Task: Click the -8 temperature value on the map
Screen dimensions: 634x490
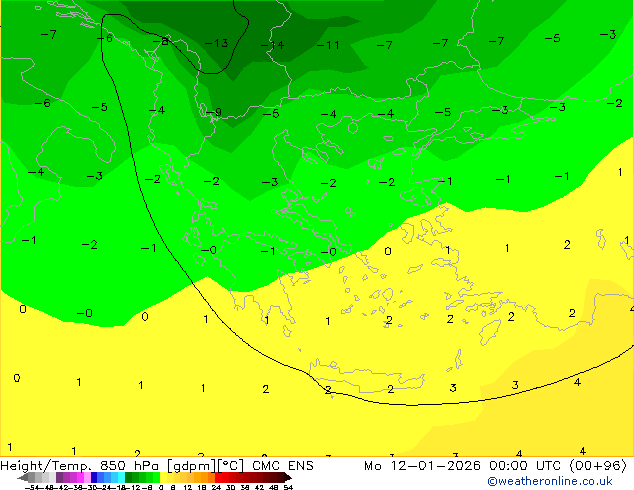Action: (161, 41)
